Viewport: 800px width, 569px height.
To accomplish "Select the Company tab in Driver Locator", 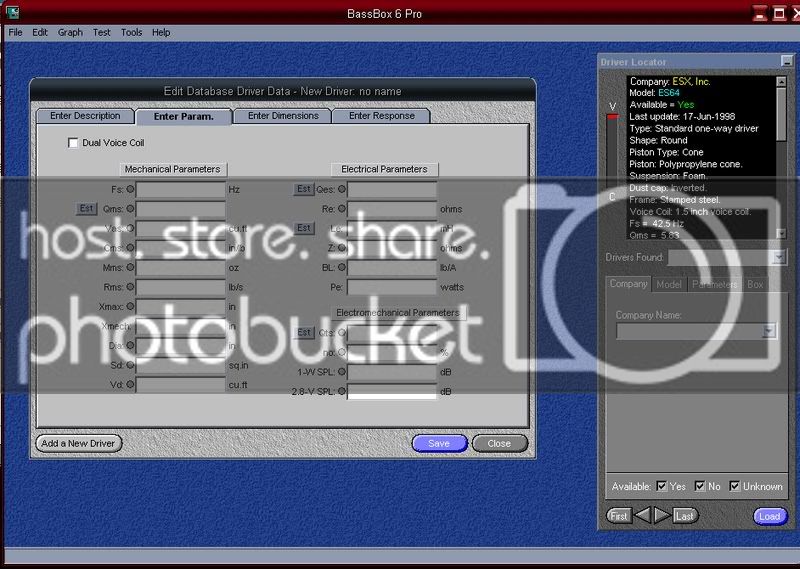I will (628, 284).
